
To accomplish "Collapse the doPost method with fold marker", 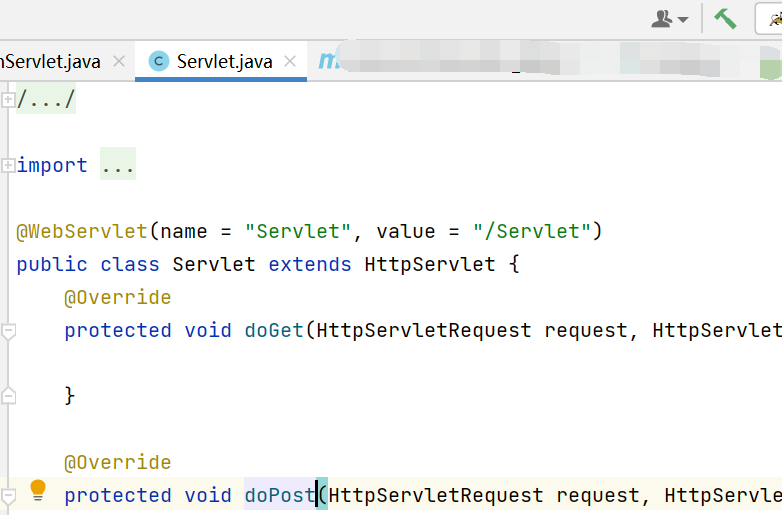I will [x=8, y=496].
